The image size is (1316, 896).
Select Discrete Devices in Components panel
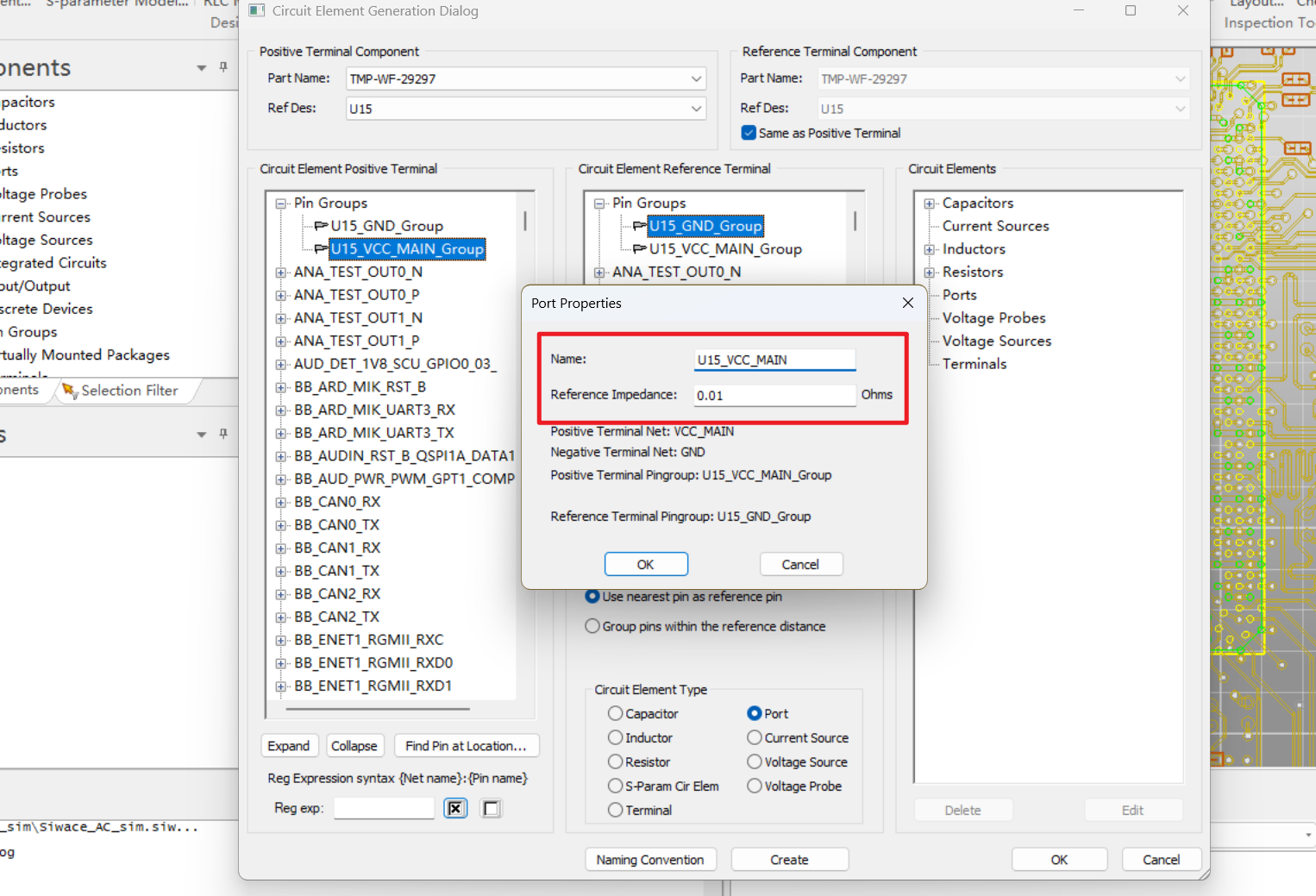click(47, 309)
